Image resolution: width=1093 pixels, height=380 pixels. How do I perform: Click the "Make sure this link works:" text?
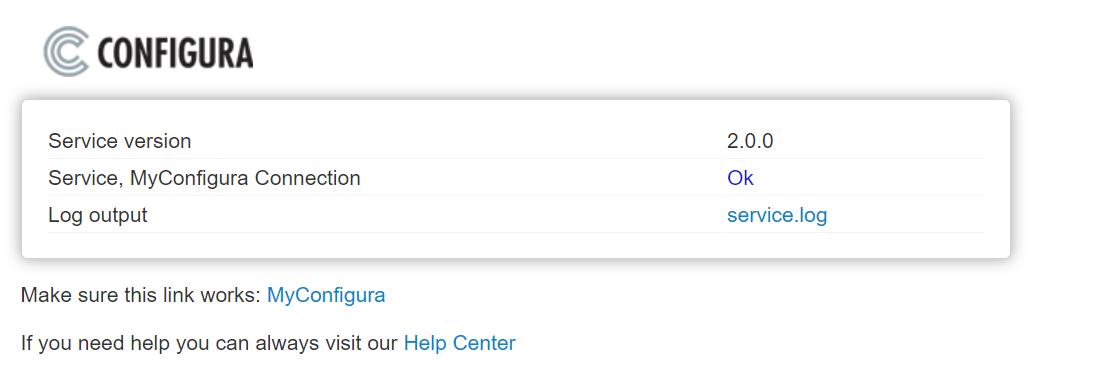click(141, 295)
